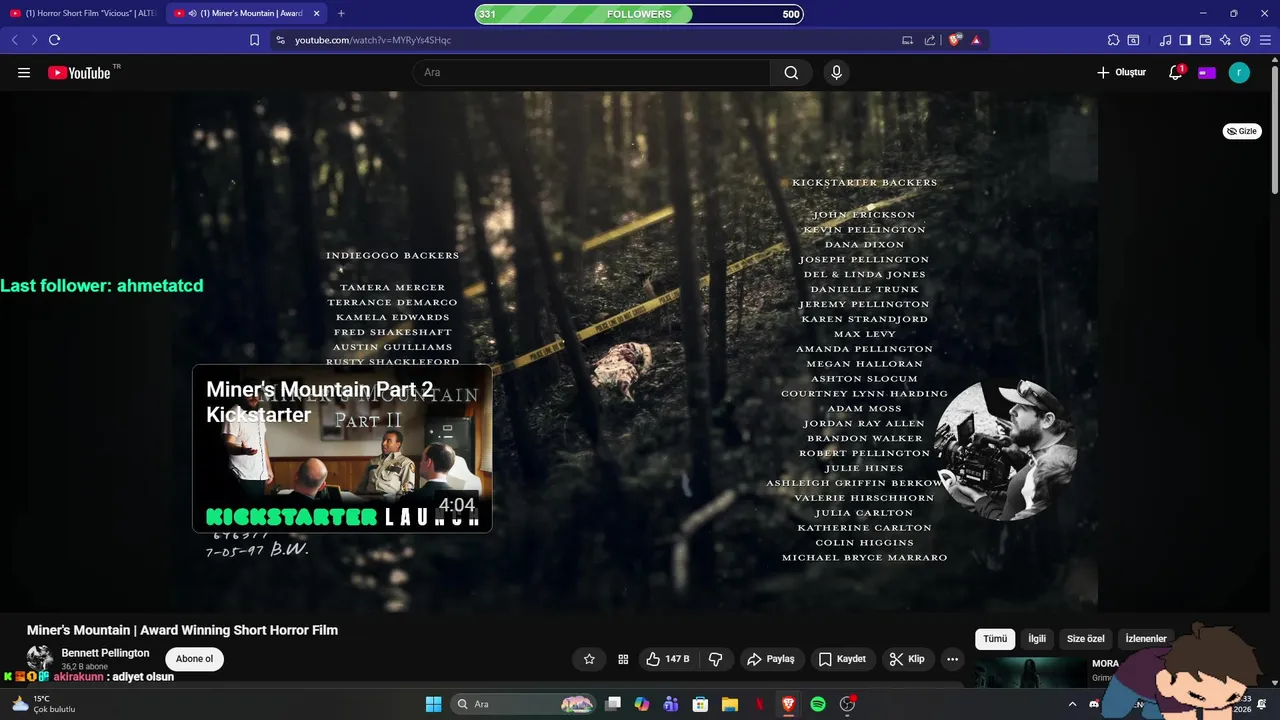Go forward in browser history
The image size is (1280, 720).
point(34,40)
